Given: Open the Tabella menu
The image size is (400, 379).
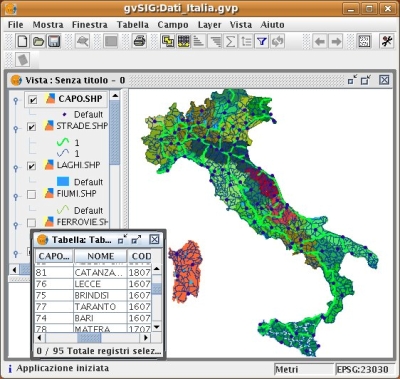Looking at the screenshot, I should (133, 25).
